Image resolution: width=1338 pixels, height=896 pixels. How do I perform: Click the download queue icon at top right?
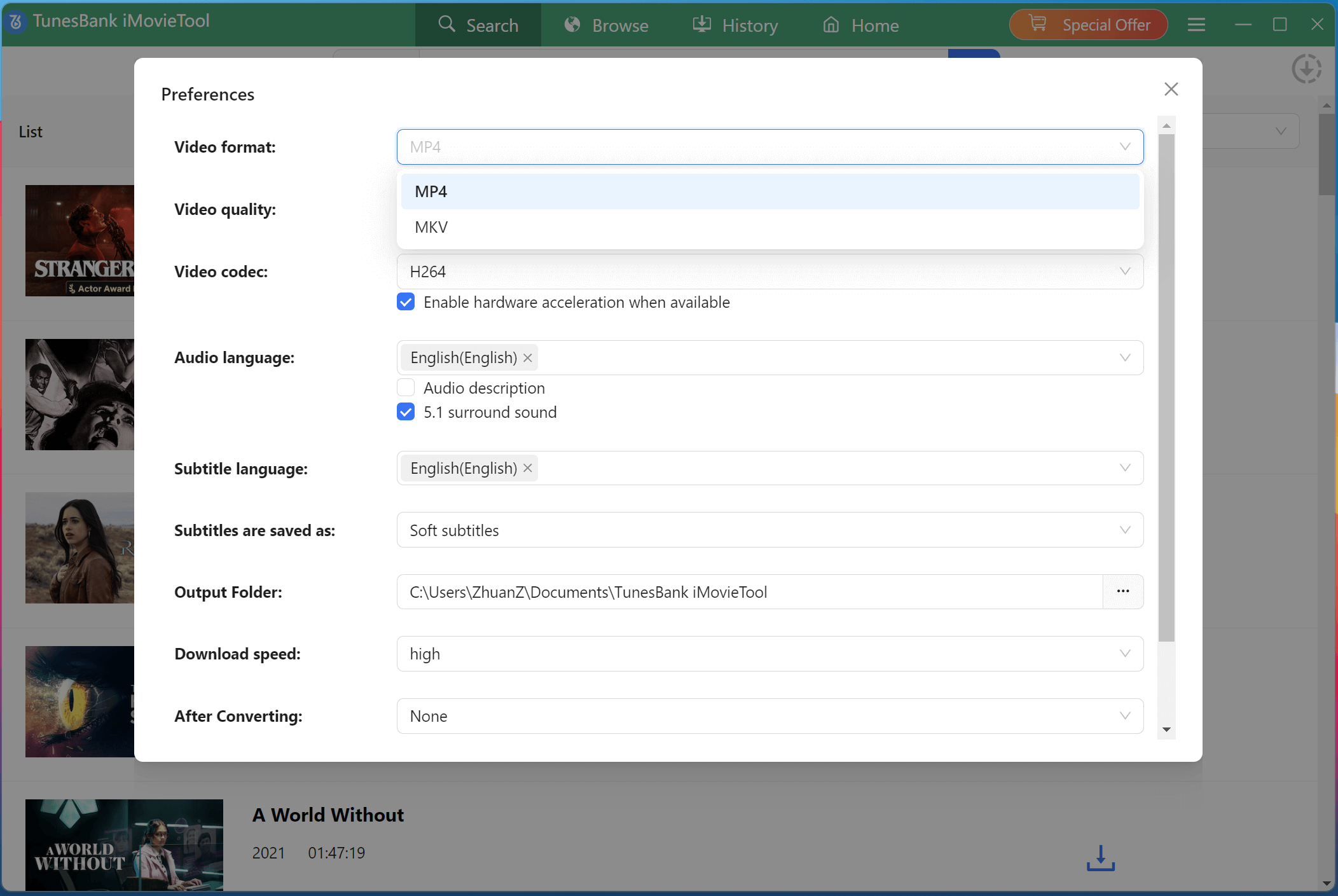(1306, 69)
